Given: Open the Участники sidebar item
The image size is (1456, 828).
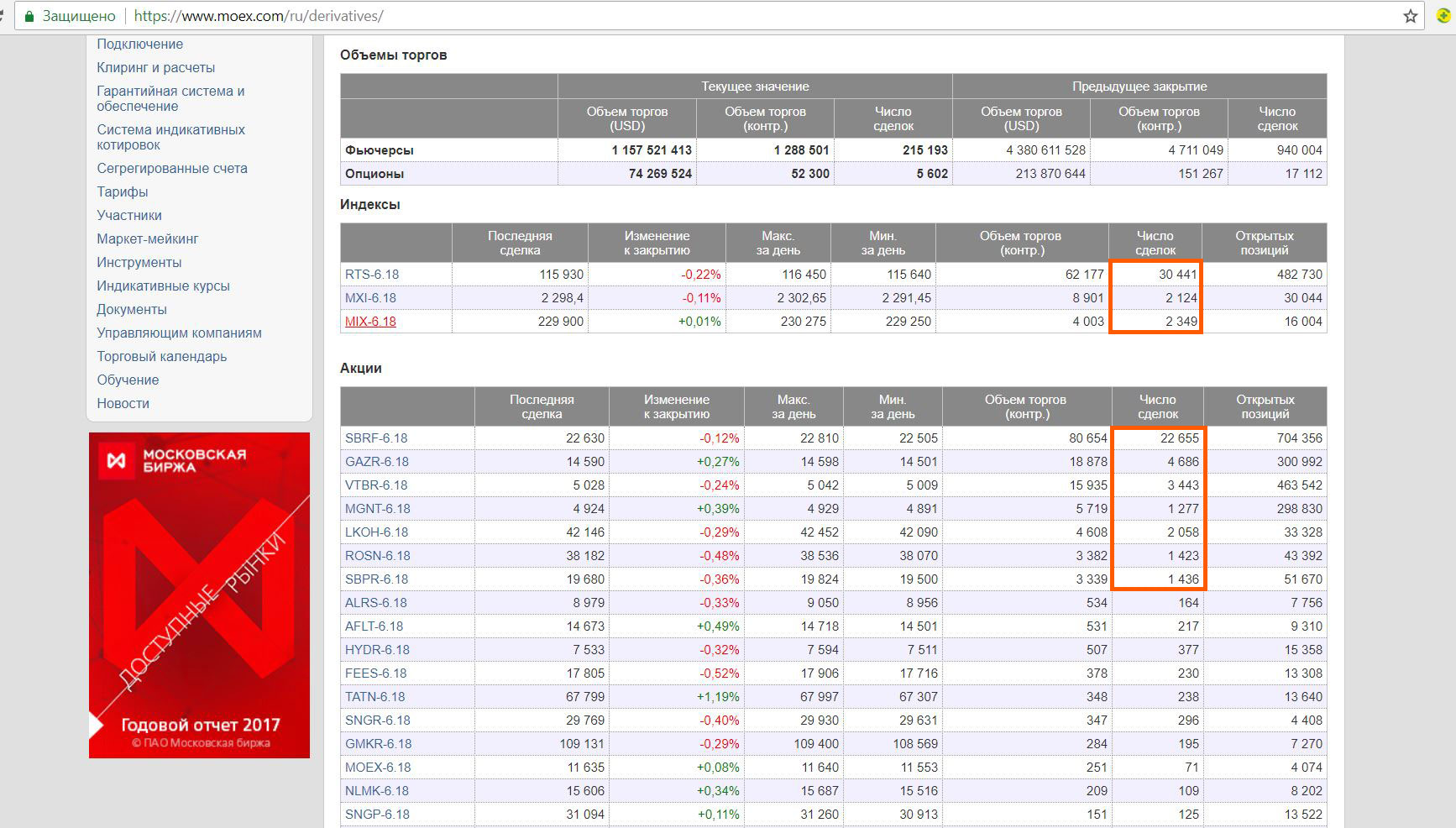Looking at the screenshot, I should (129, 215).
